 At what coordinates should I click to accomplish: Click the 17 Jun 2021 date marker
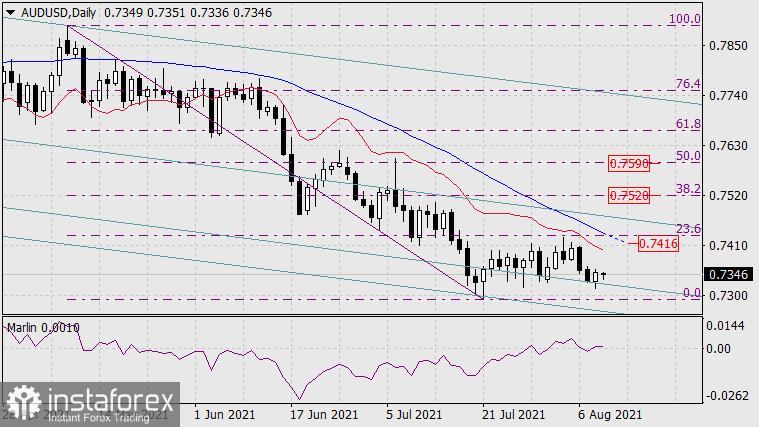click(x=323, y=414)
